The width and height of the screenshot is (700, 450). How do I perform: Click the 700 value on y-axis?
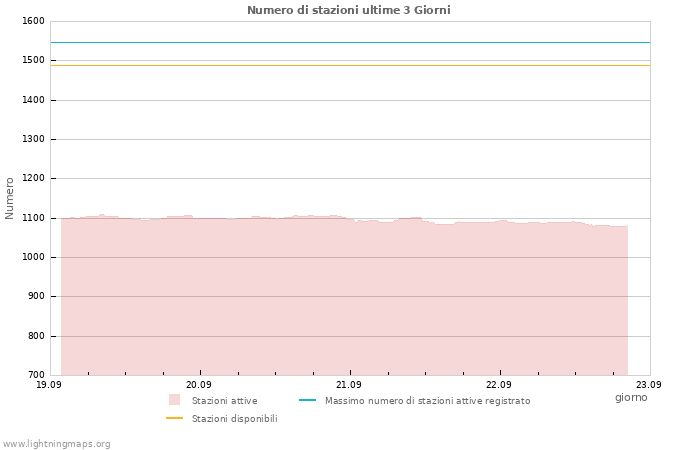pos(36,375)
